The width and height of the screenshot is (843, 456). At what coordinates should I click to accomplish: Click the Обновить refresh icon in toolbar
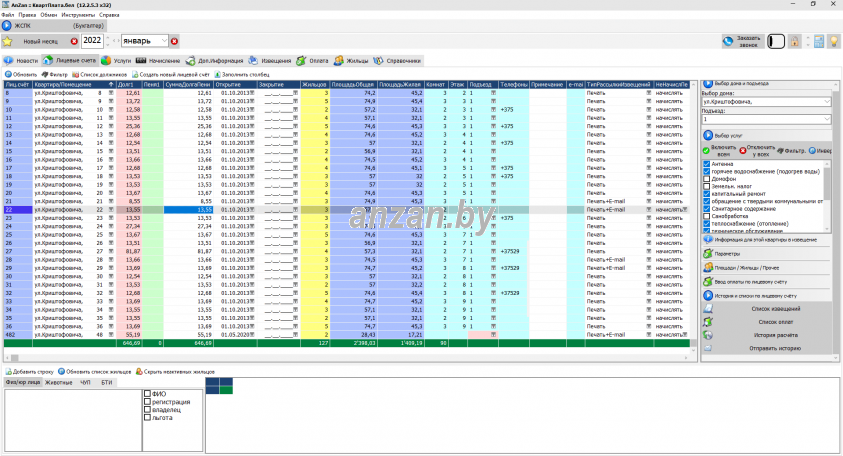[x=9, y=75]
